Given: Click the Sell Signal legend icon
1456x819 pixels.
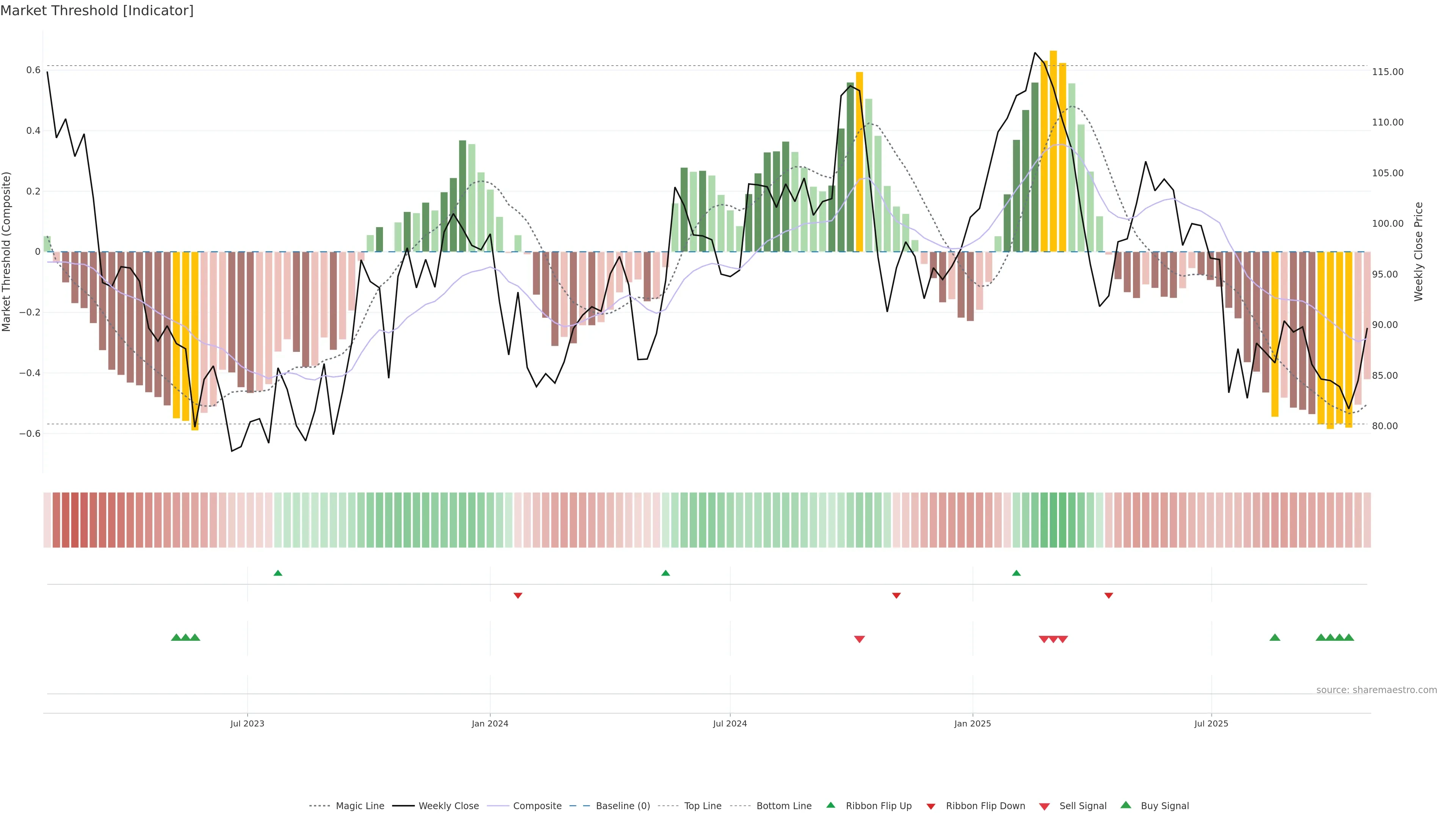Looking at the screenshot, I should (1045, 806).
